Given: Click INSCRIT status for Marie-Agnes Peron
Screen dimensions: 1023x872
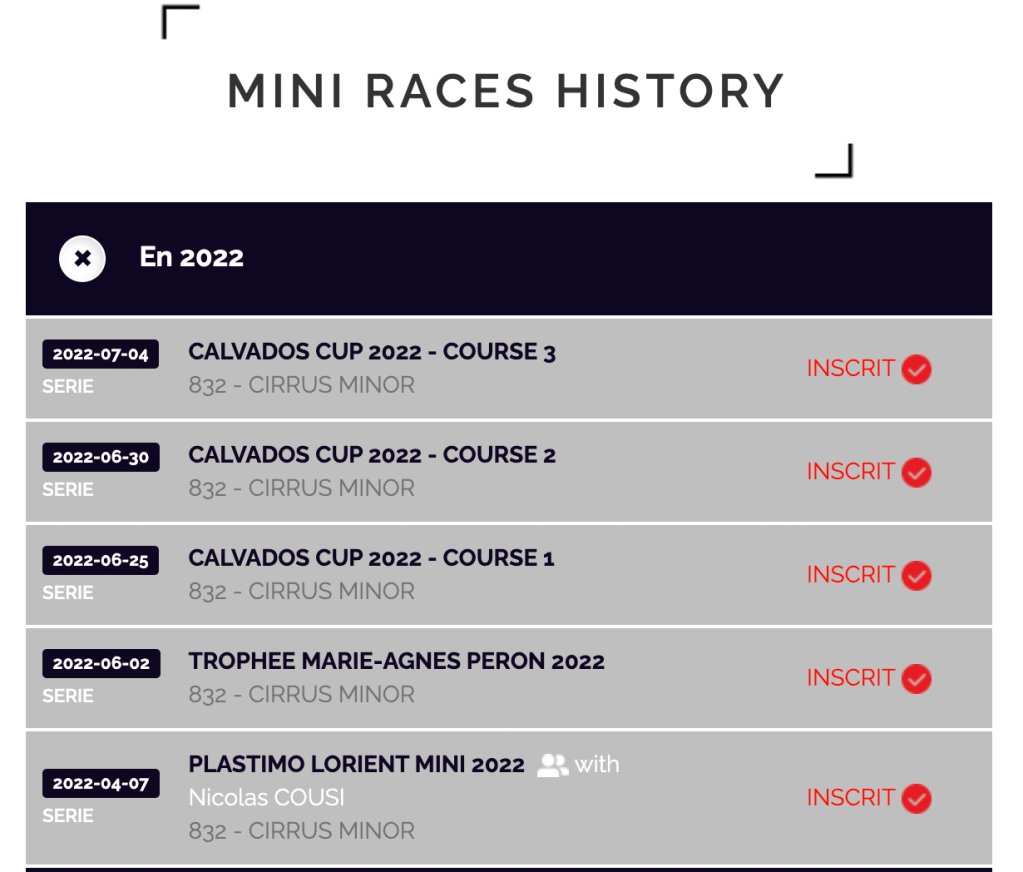Looking at the screenshot, I should [850, 677].
